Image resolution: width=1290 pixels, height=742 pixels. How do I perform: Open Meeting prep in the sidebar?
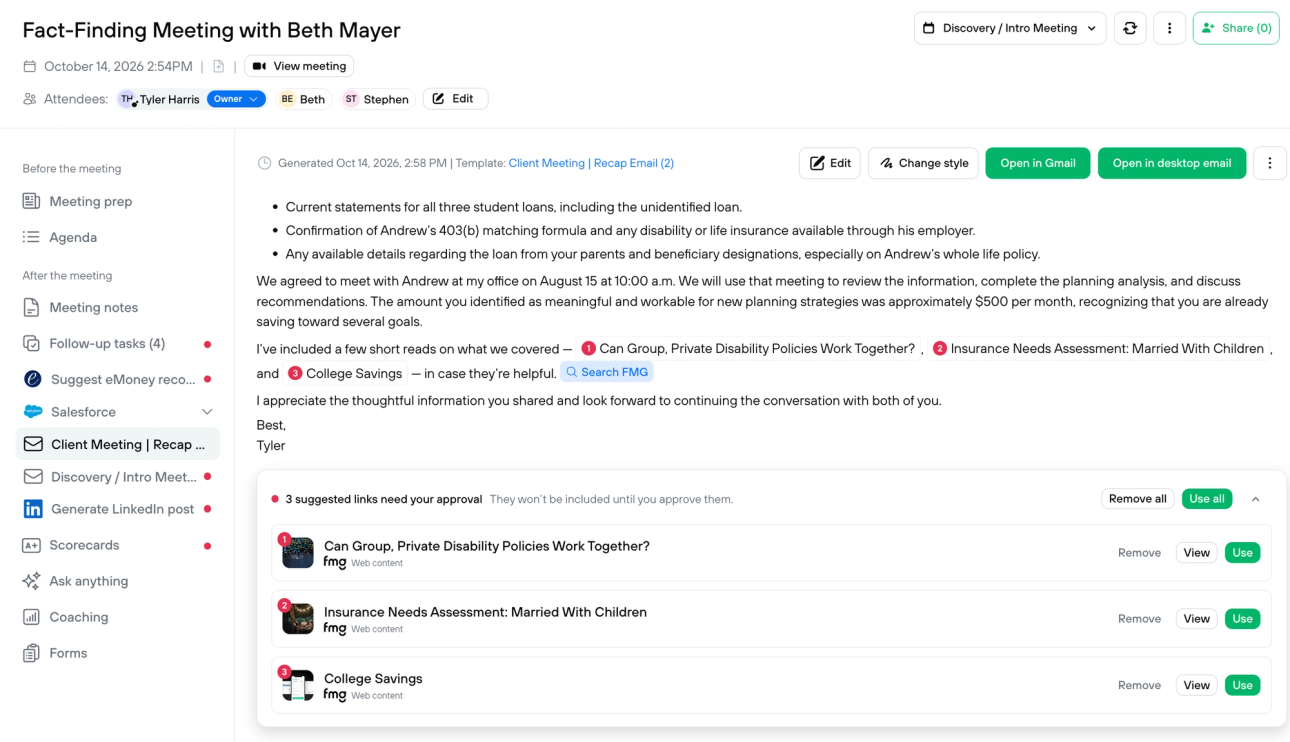90,201
